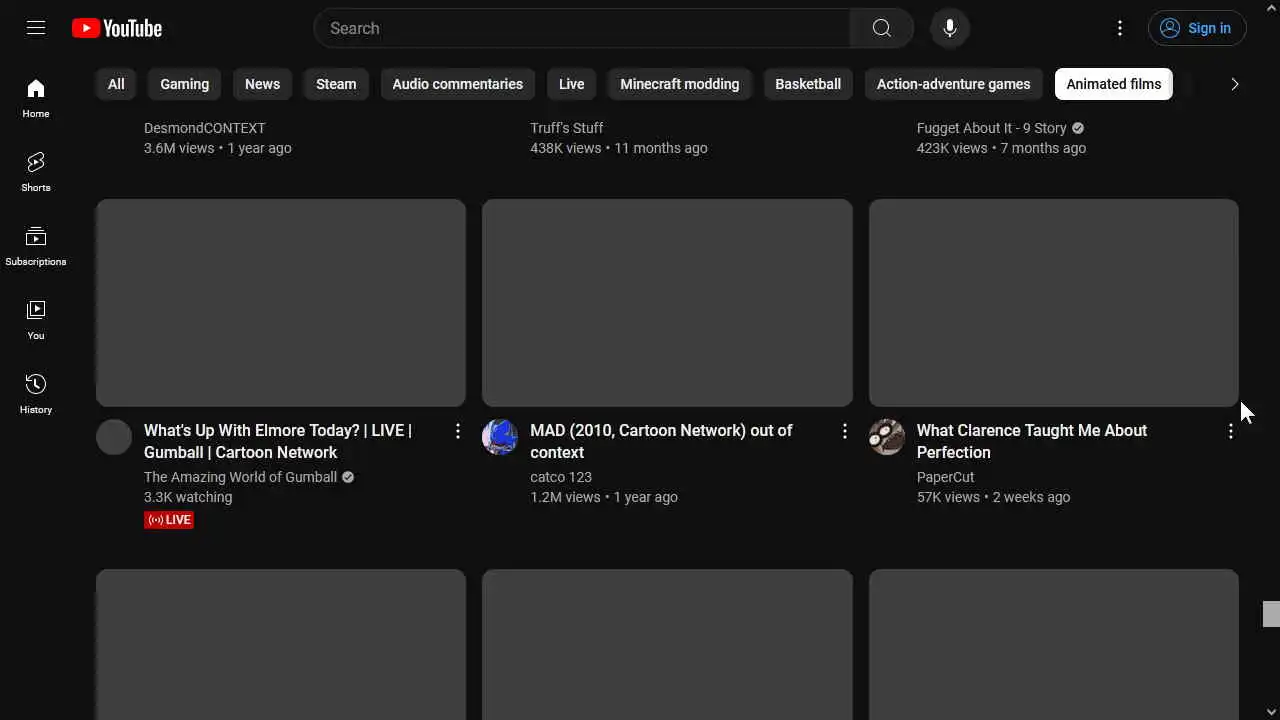This screenshot has height=720, width=1280.
Task: Select the Steam filter chip
Action: [336, 84]
